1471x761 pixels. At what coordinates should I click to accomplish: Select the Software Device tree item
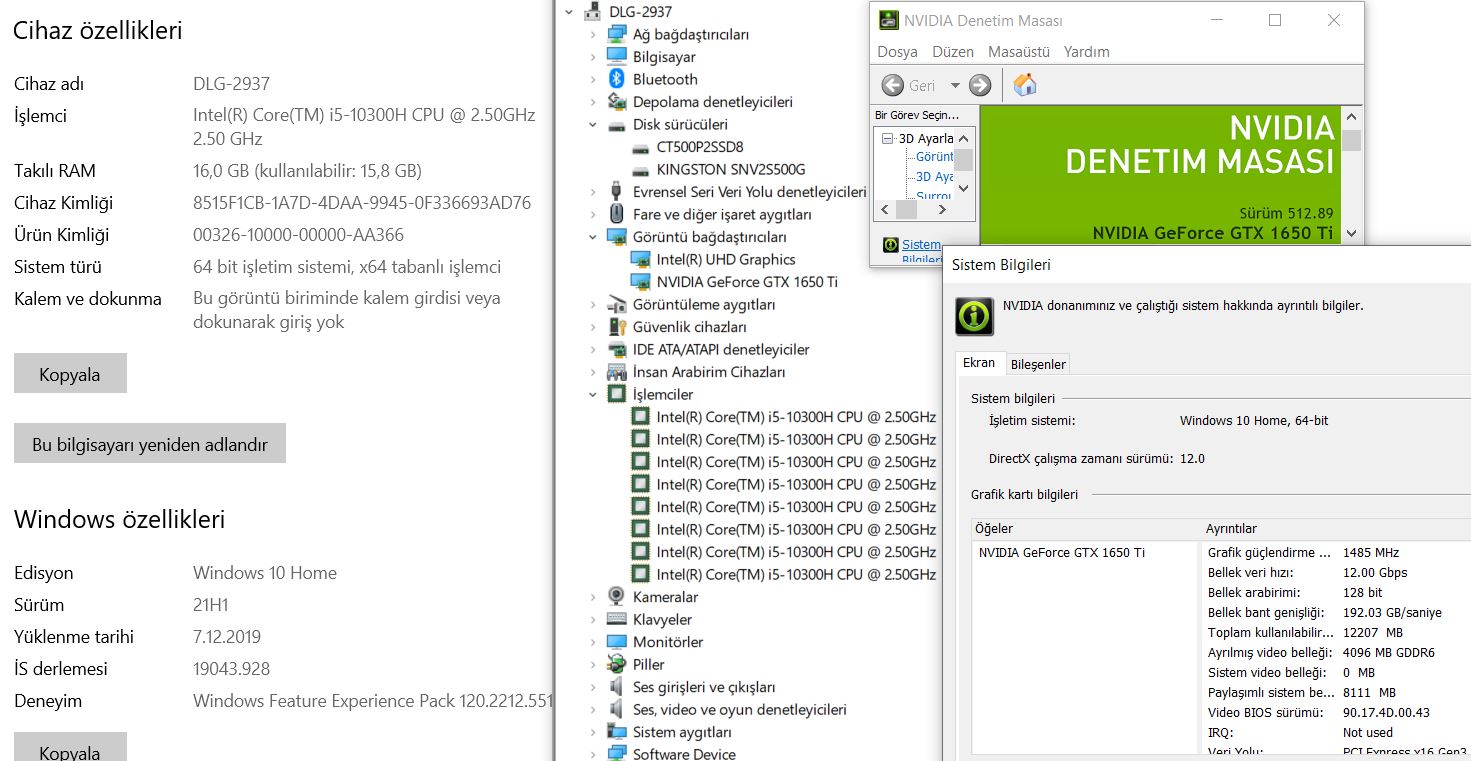684,754
